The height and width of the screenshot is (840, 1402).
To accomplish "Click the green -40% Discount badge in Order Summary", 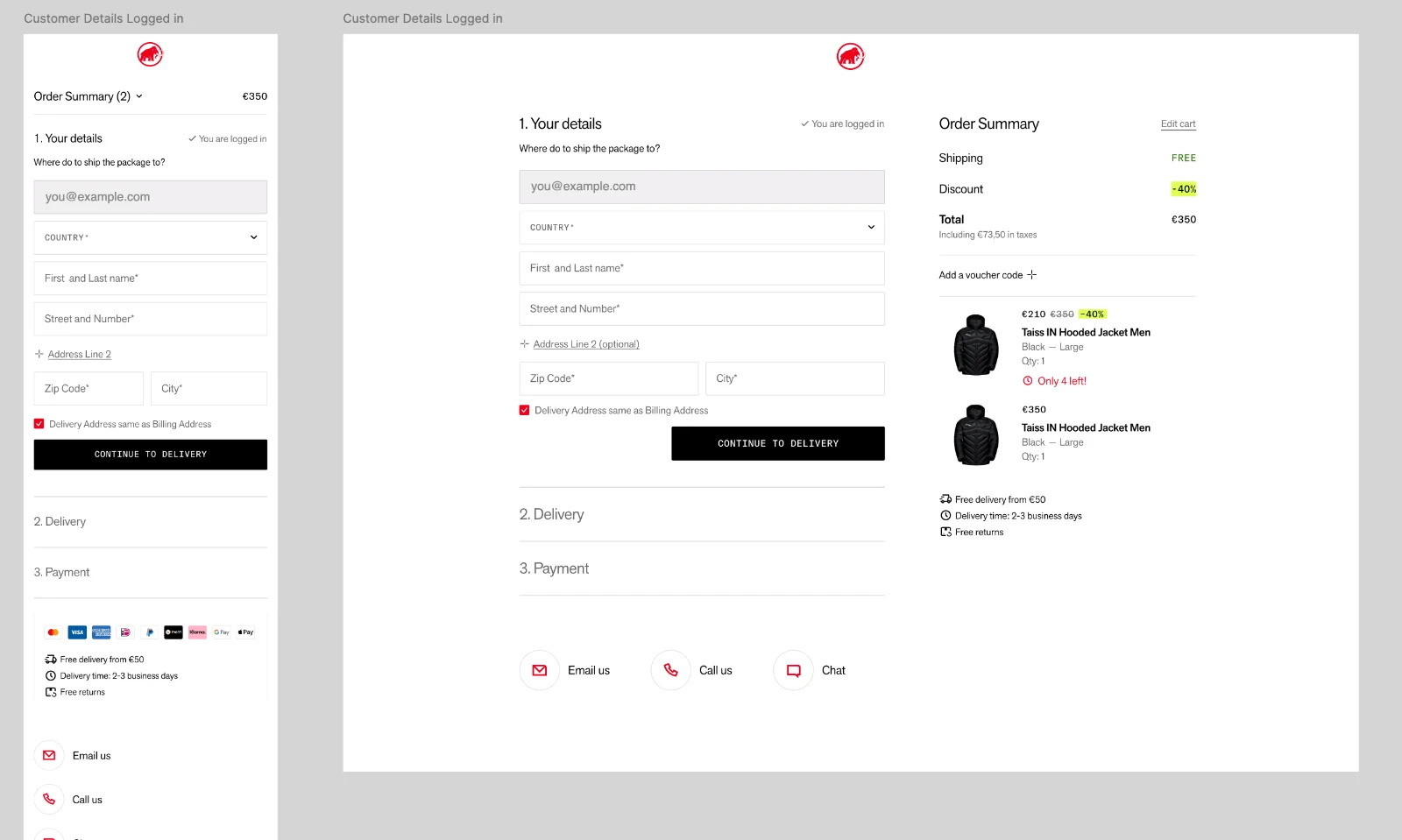I will pos(1184,189).
